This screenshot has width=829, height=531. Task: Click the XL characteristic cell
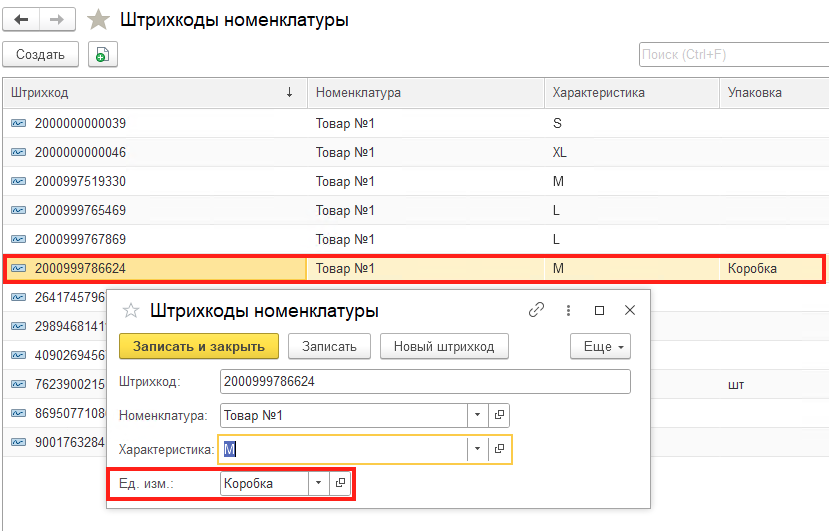pos(632,152)
